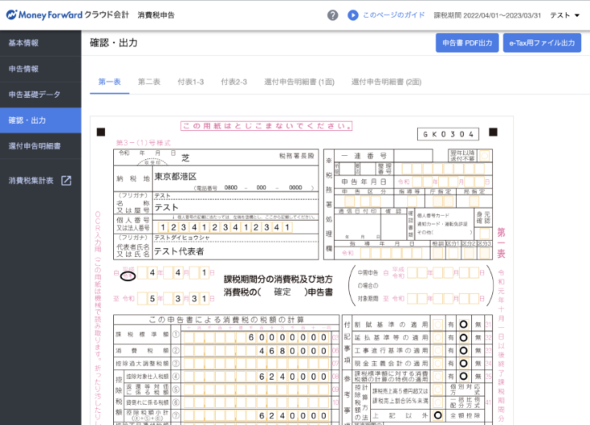The image size is (590, 425).
Task: Switch to the 第二表 tab
Action: [x=149, y=82]
